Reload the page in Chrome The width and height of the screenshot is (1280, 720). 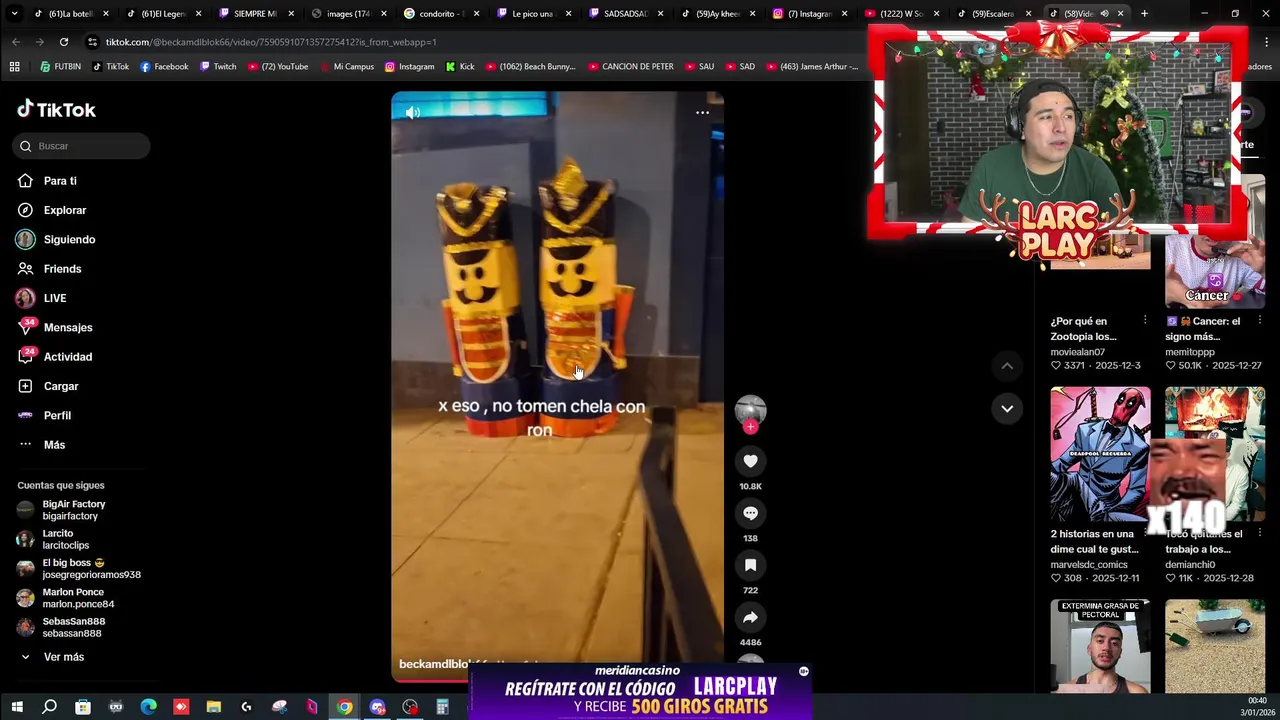click(64, 42)
